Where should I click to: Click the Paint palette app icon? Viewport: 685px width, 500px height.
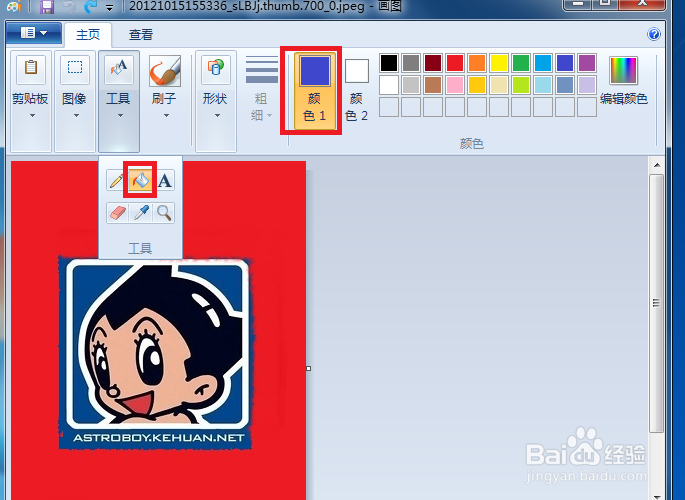13,6
